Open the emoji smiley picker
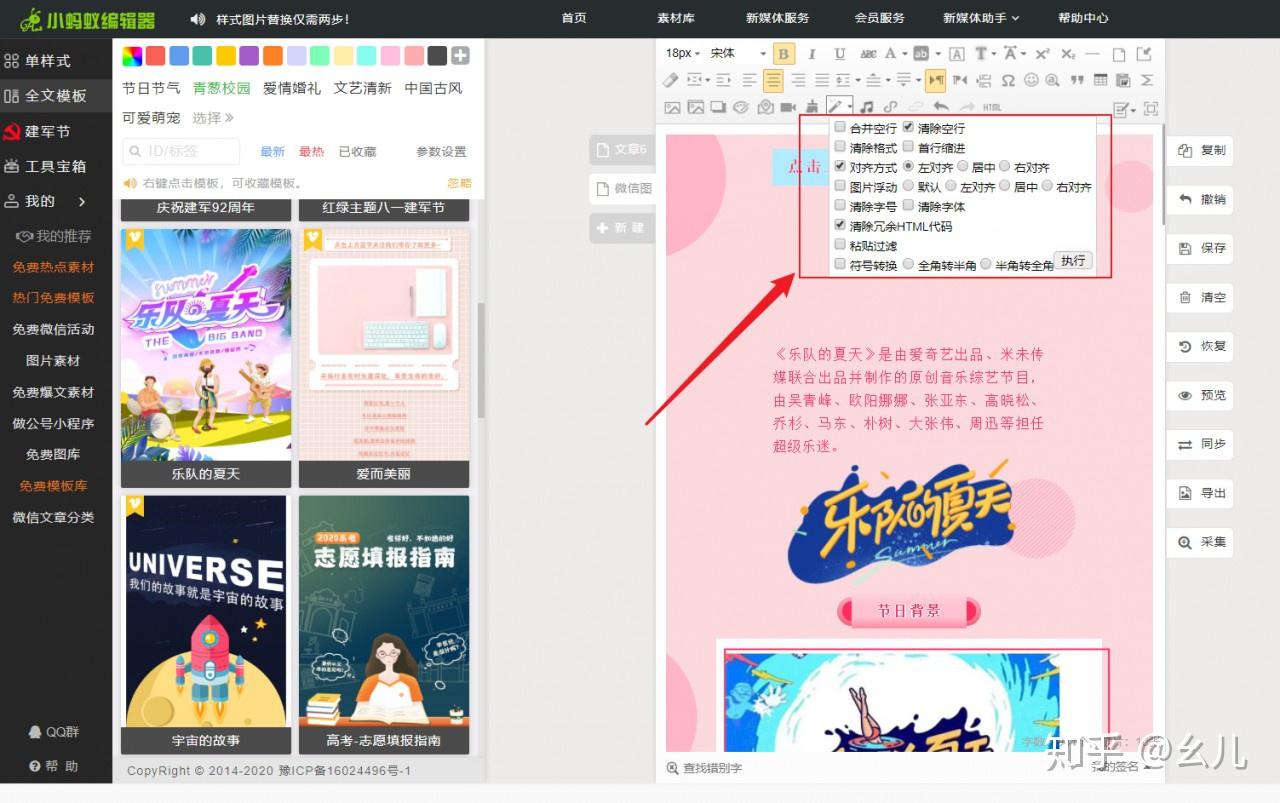This screenshot has width=1280, height=803. coord(1031,80)
